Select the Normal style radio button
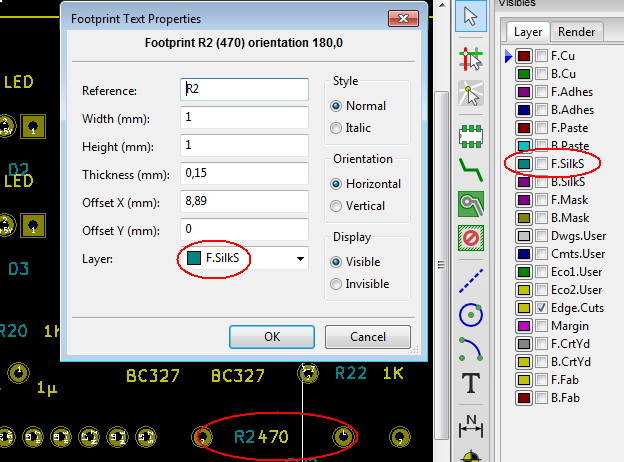 pos(336,106)
